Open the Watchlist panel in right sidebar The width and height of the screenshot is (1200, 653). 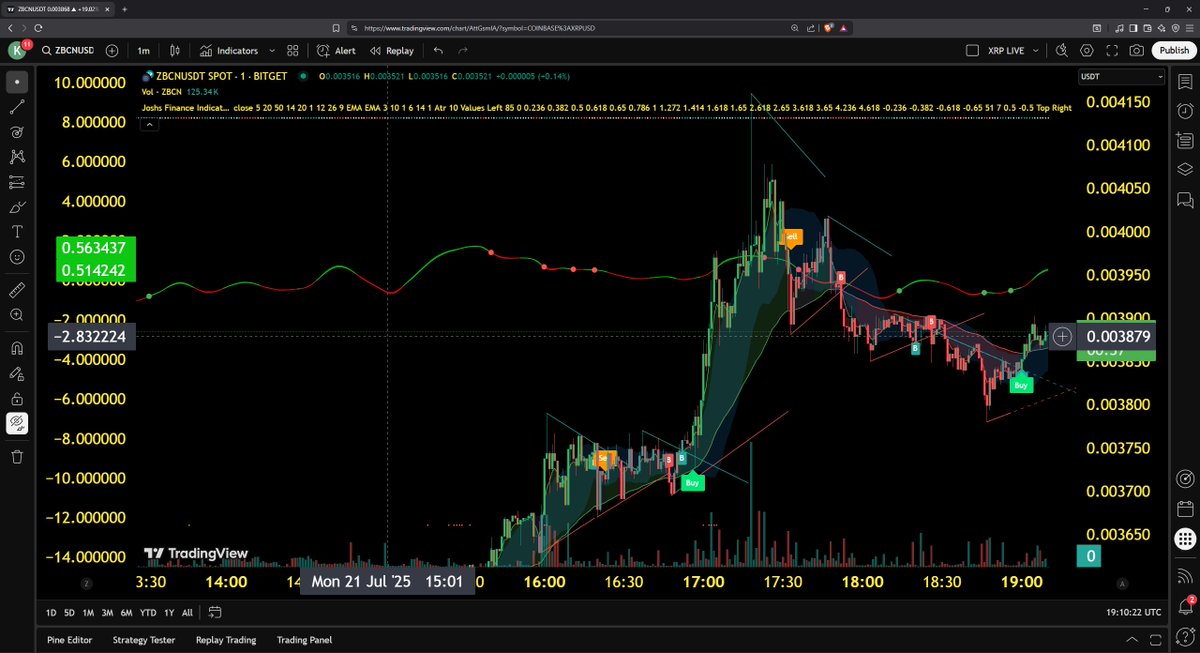click(x=1185, y=81)
